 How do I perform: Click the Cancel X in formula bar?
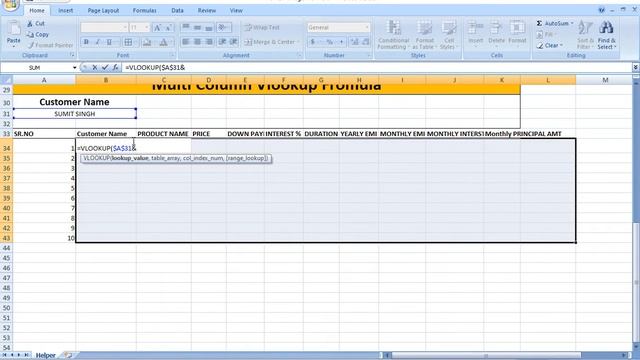point(95,67)
